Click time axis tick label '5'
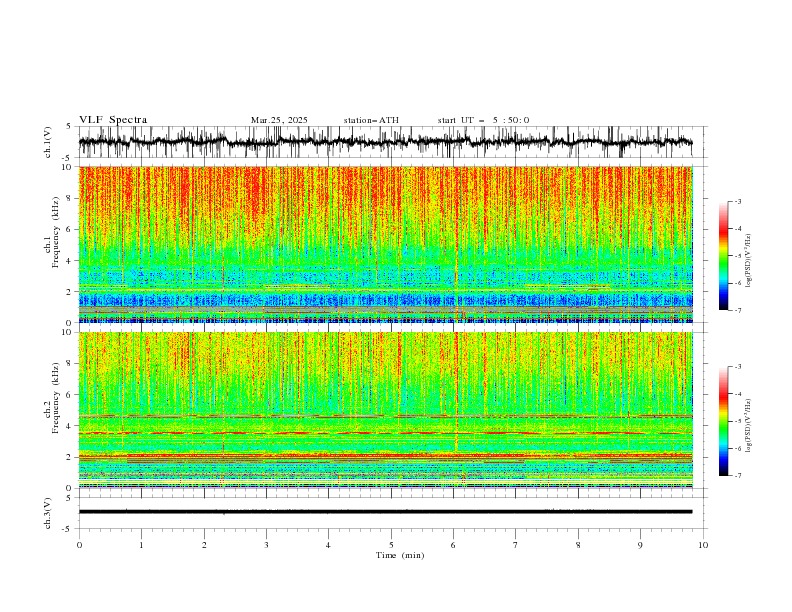The width and height of the screenshot is (792, 612). (391, 545)
